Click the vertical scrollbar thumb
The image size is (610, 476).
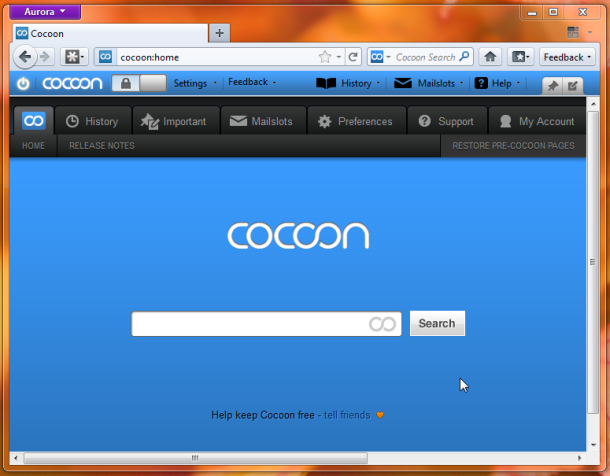[x=593, y=262]
